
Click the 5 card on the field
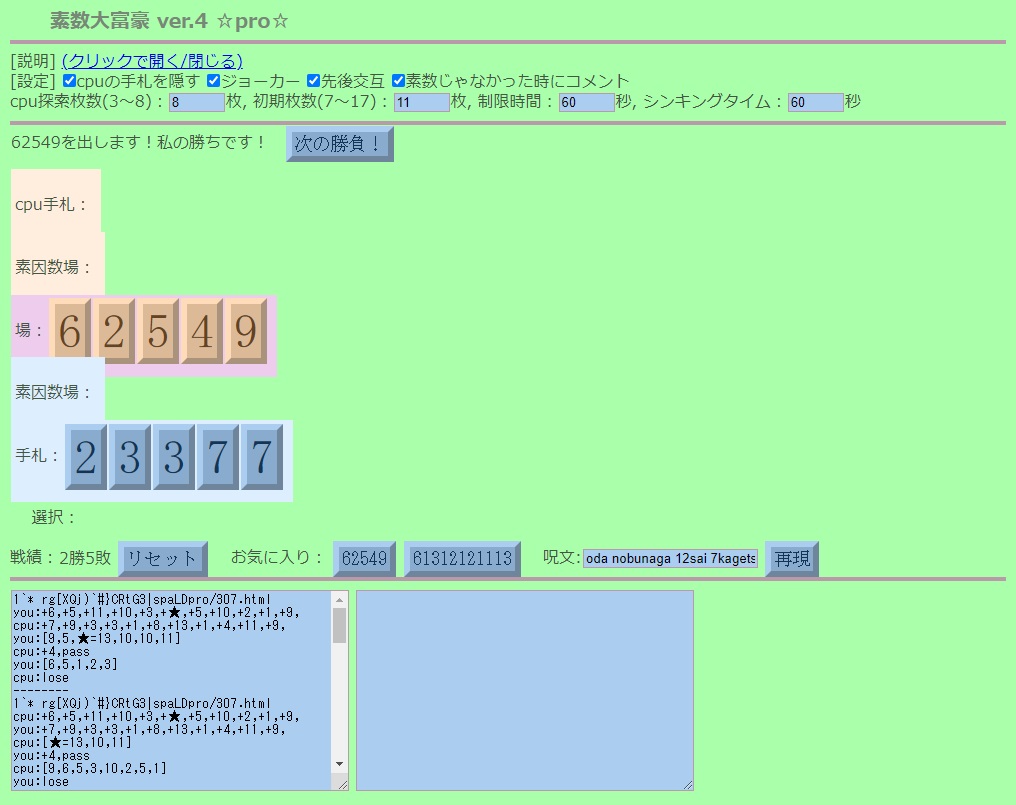pyautogui.click(x=158, y=331)
